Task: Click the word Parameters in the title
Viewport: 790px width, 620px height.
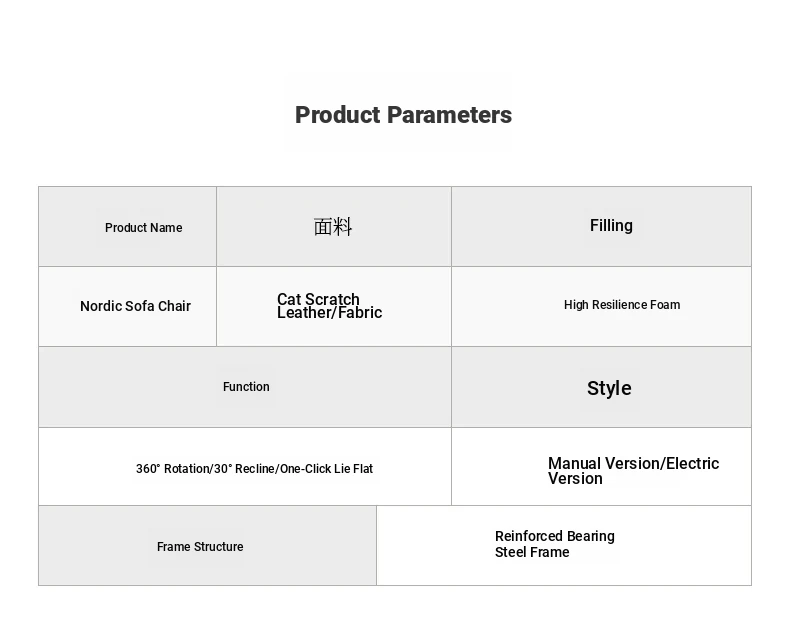Action: [450, 115]
